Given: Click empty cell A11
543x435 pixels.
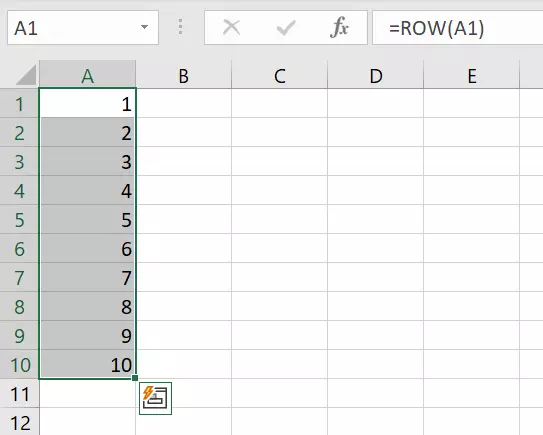Looking at the screenshot, I should [88, 393].
